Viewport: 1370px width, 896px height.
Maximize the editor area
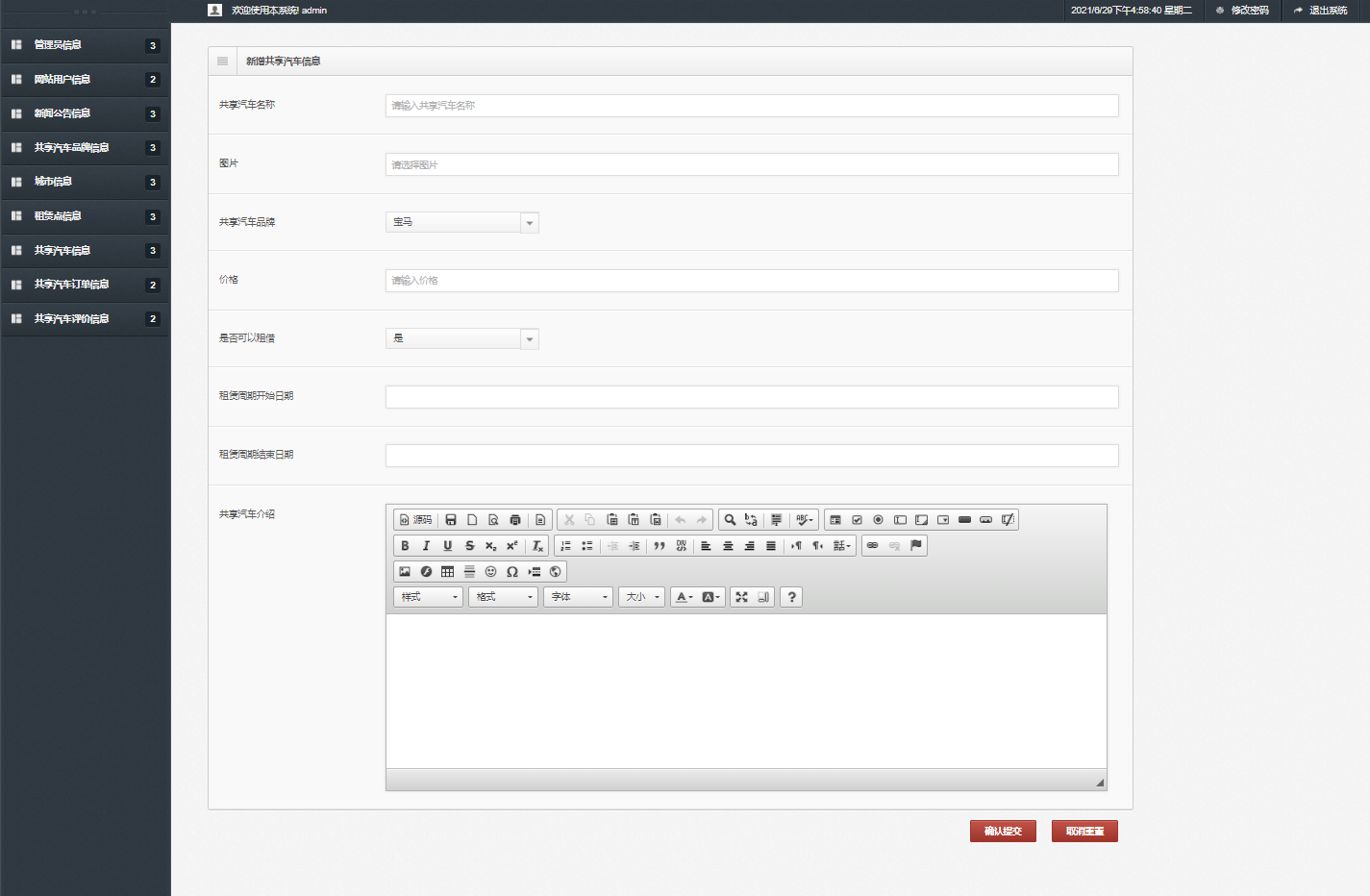pos(741,597)
